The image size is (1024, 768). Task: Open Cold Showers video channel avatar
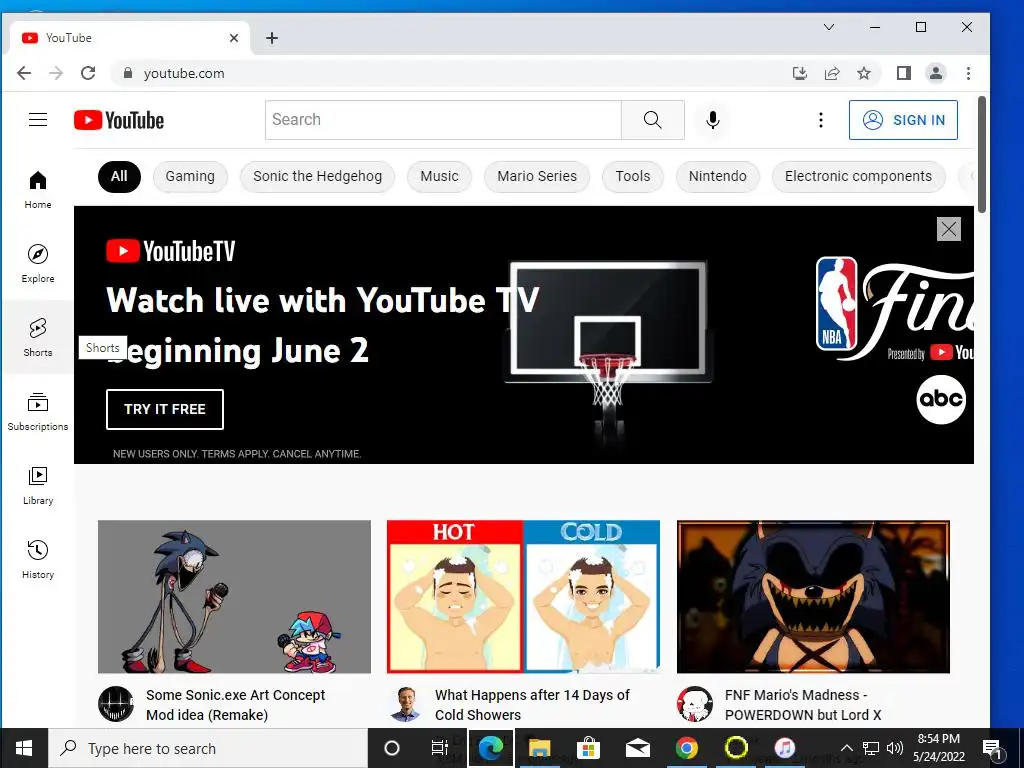(x=405, y=704)
